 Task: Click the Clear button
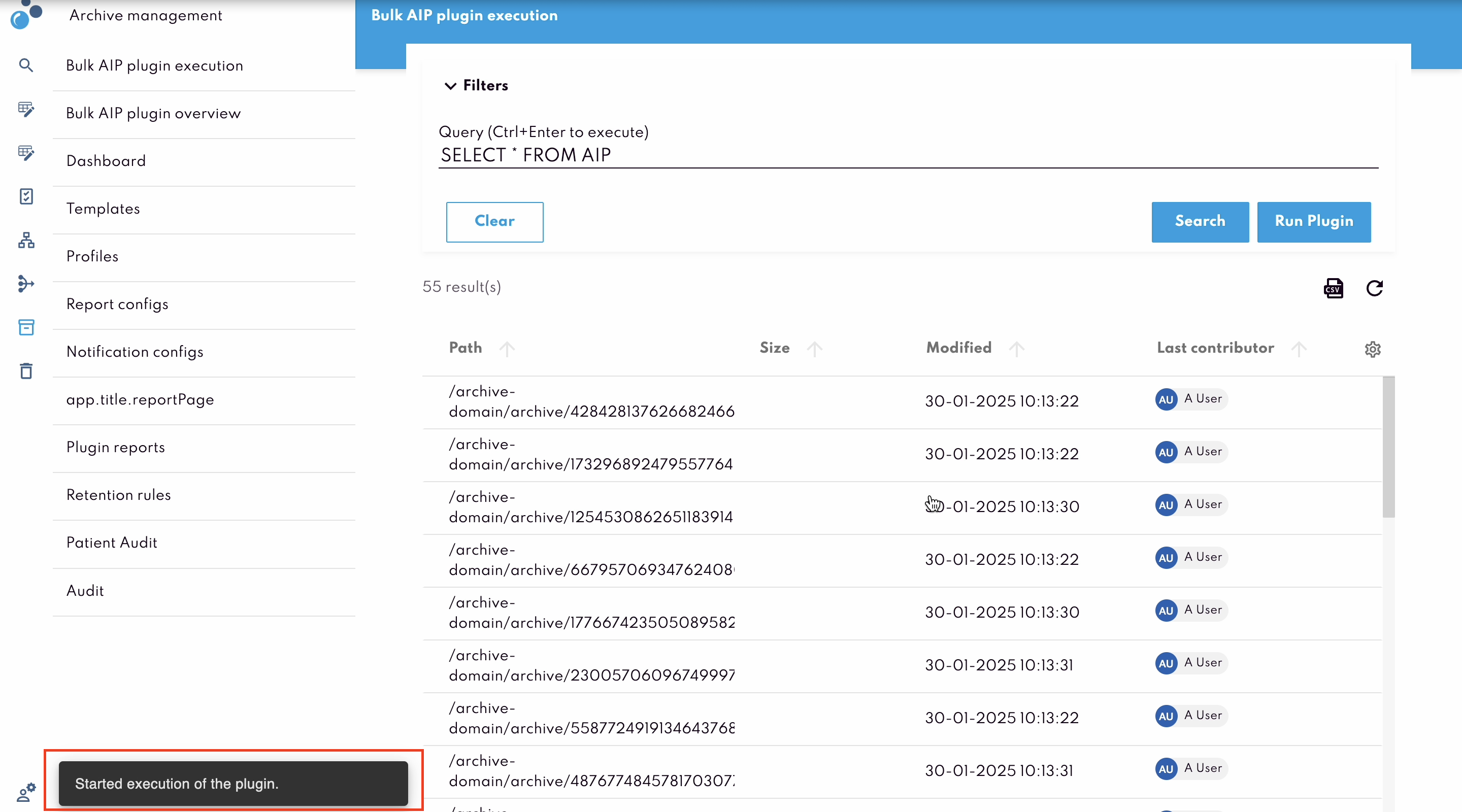(x=494, y=222)
